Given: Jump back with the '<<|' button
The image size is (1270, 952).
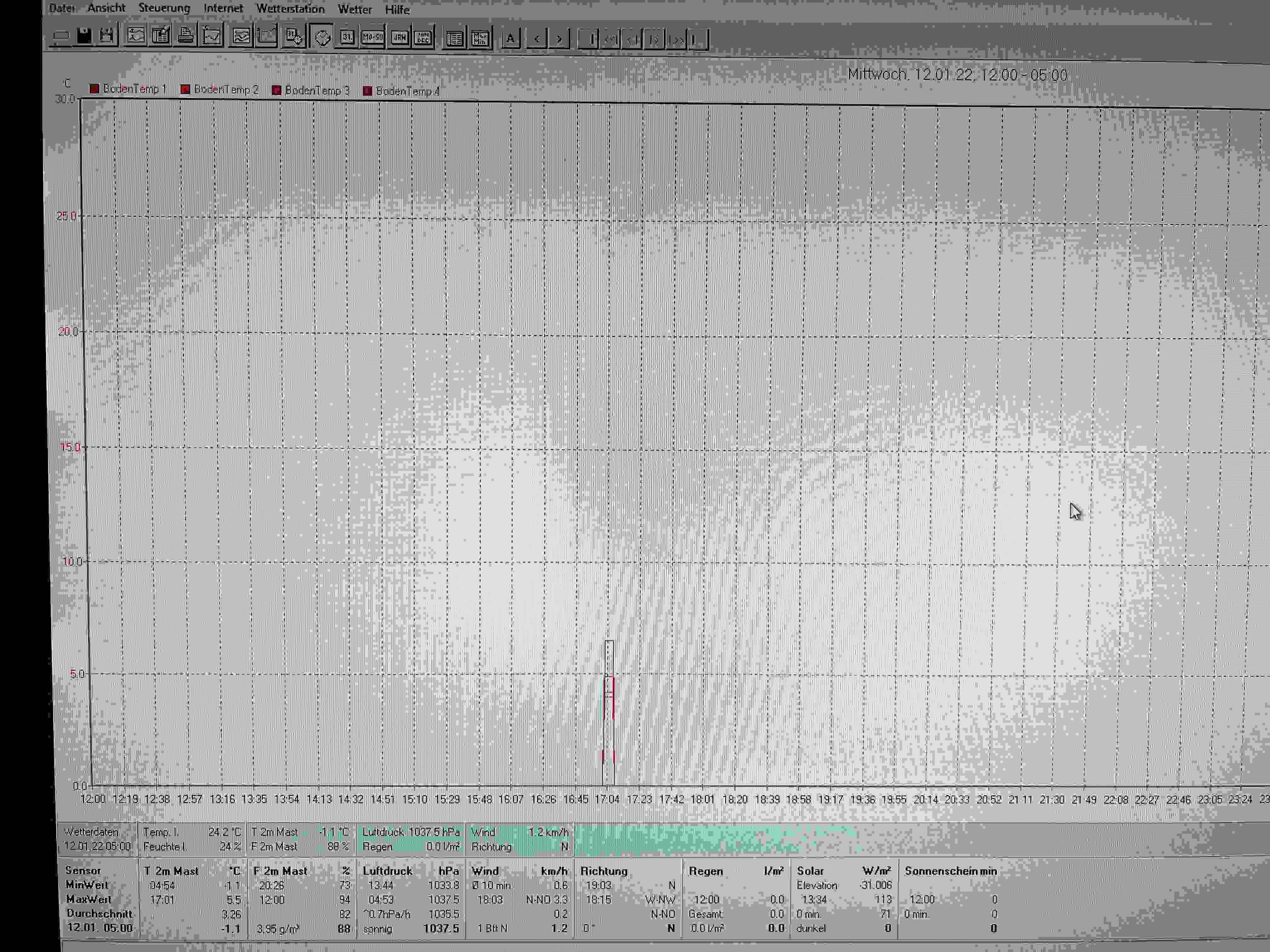Looking at the screenshot, I should (x=611, y=40).
